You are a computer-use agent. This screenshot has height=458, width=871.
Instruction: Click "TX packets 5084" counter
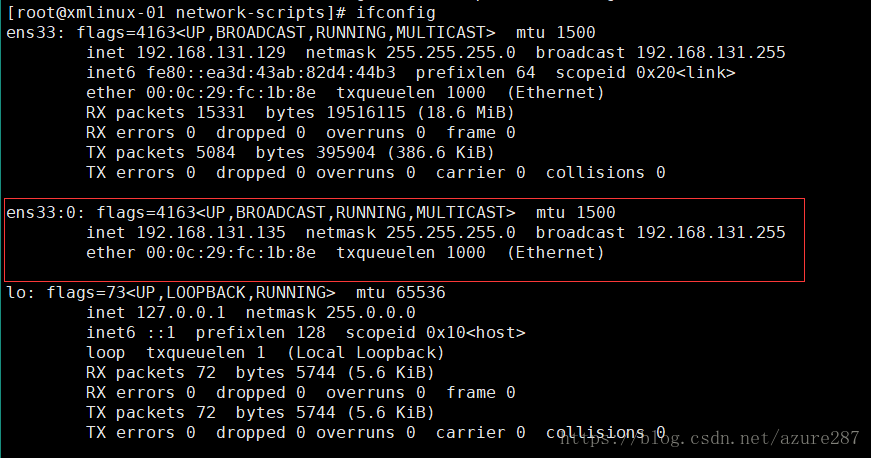pyautogui.click(x=161, y=152)
